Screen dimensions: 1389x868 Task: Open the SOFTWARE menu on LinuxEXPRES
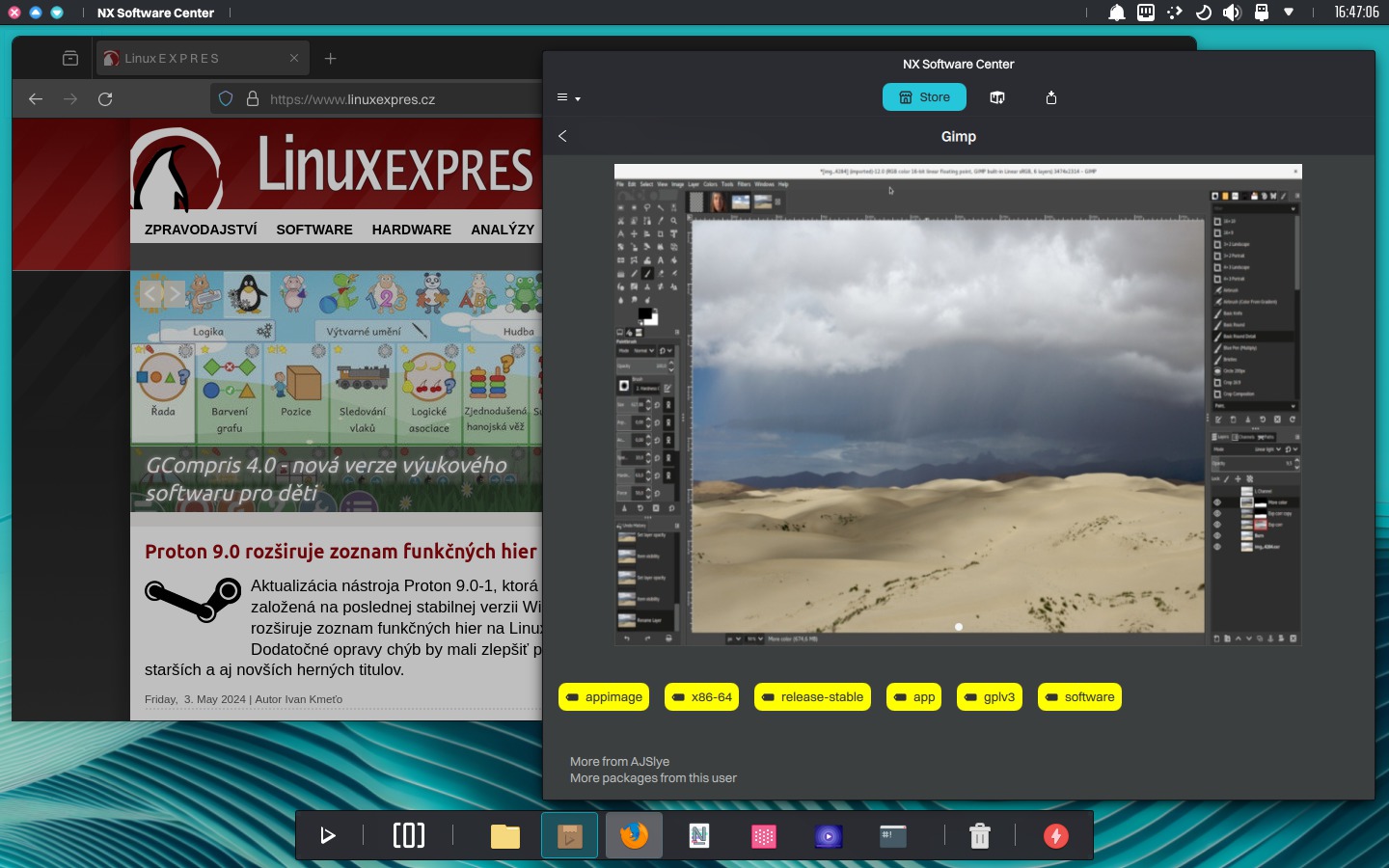coord(314,230)
